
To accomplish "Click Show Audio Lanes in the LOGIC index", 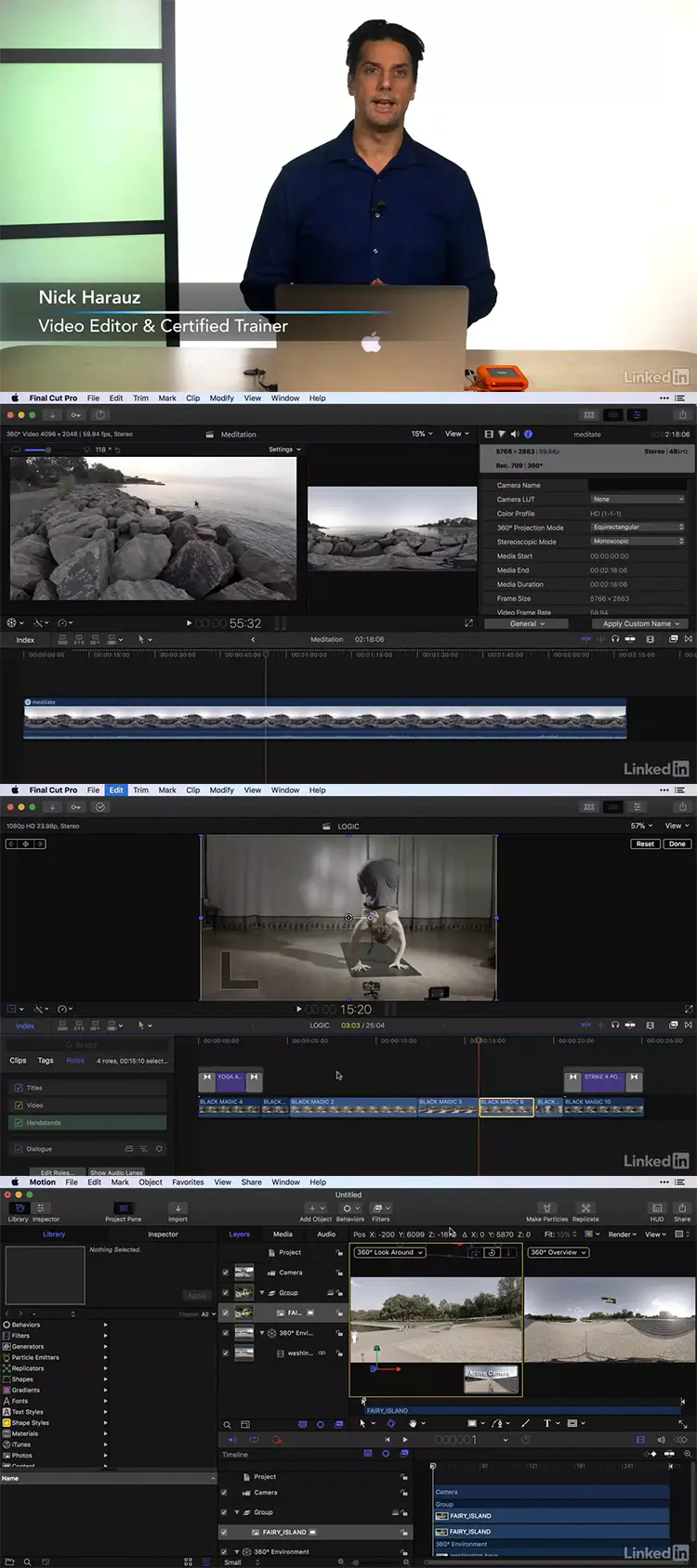I will click(x=116, y=1172).
